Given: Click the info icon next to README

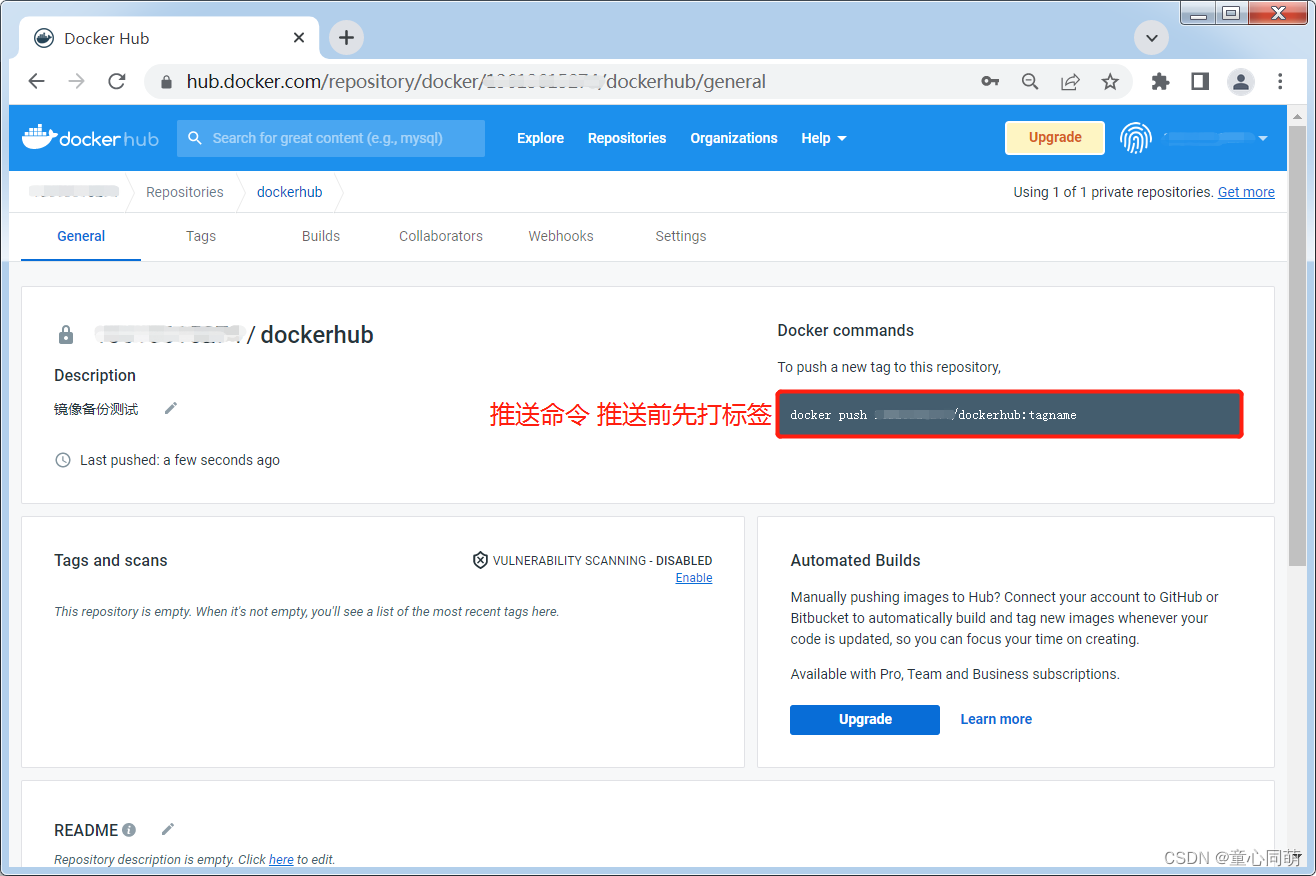Looking at the screenshot, I should pos(130,829).
